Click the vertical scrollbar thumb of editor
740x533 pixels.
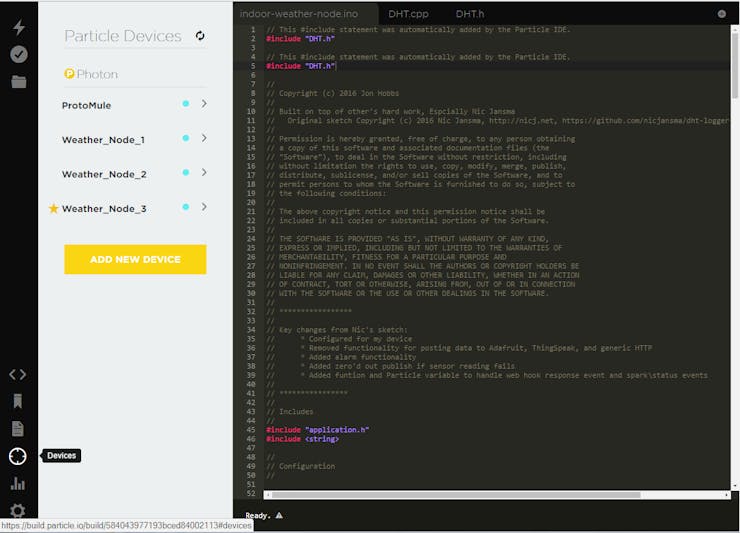pyautogui.click(x=735, y=65)
